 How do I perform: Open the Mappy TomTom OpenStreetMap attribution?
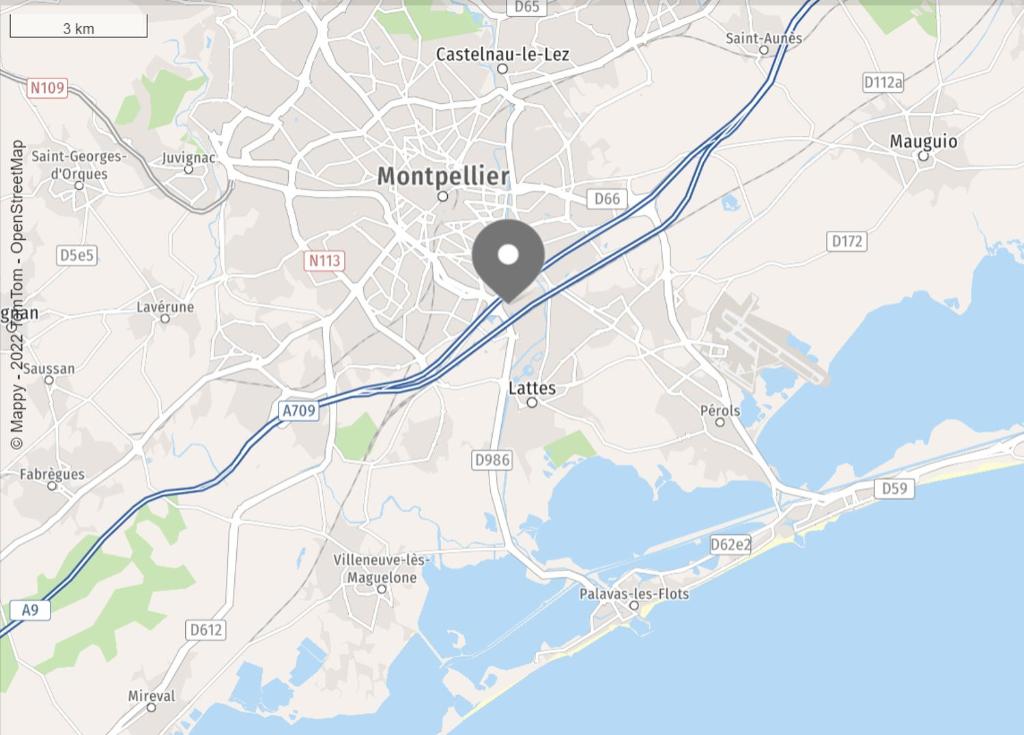tap(17, 295)
